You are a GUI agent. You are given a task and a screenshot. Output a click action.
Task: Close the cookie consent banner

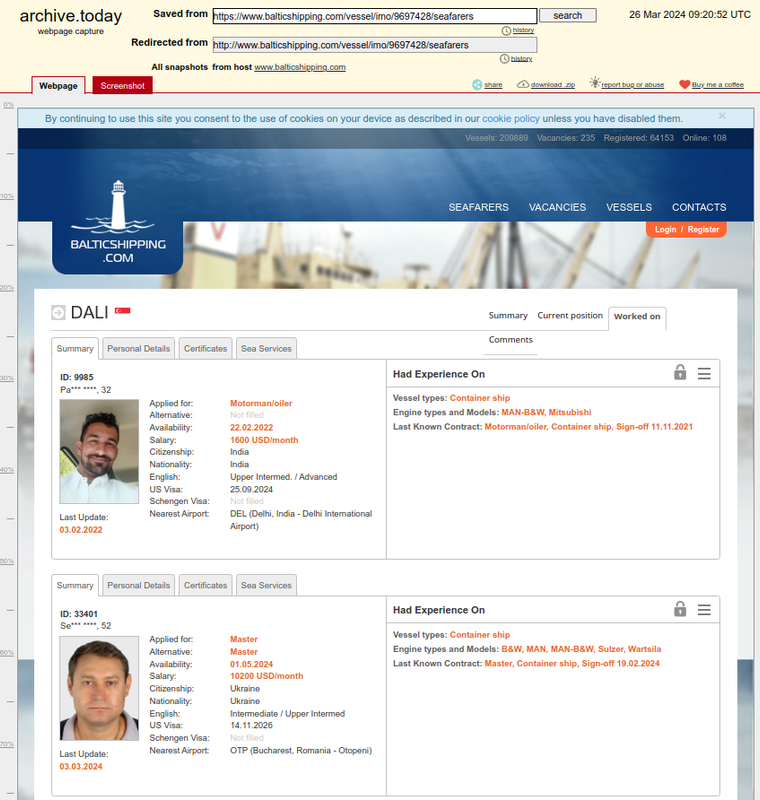(x=722, y=116)
